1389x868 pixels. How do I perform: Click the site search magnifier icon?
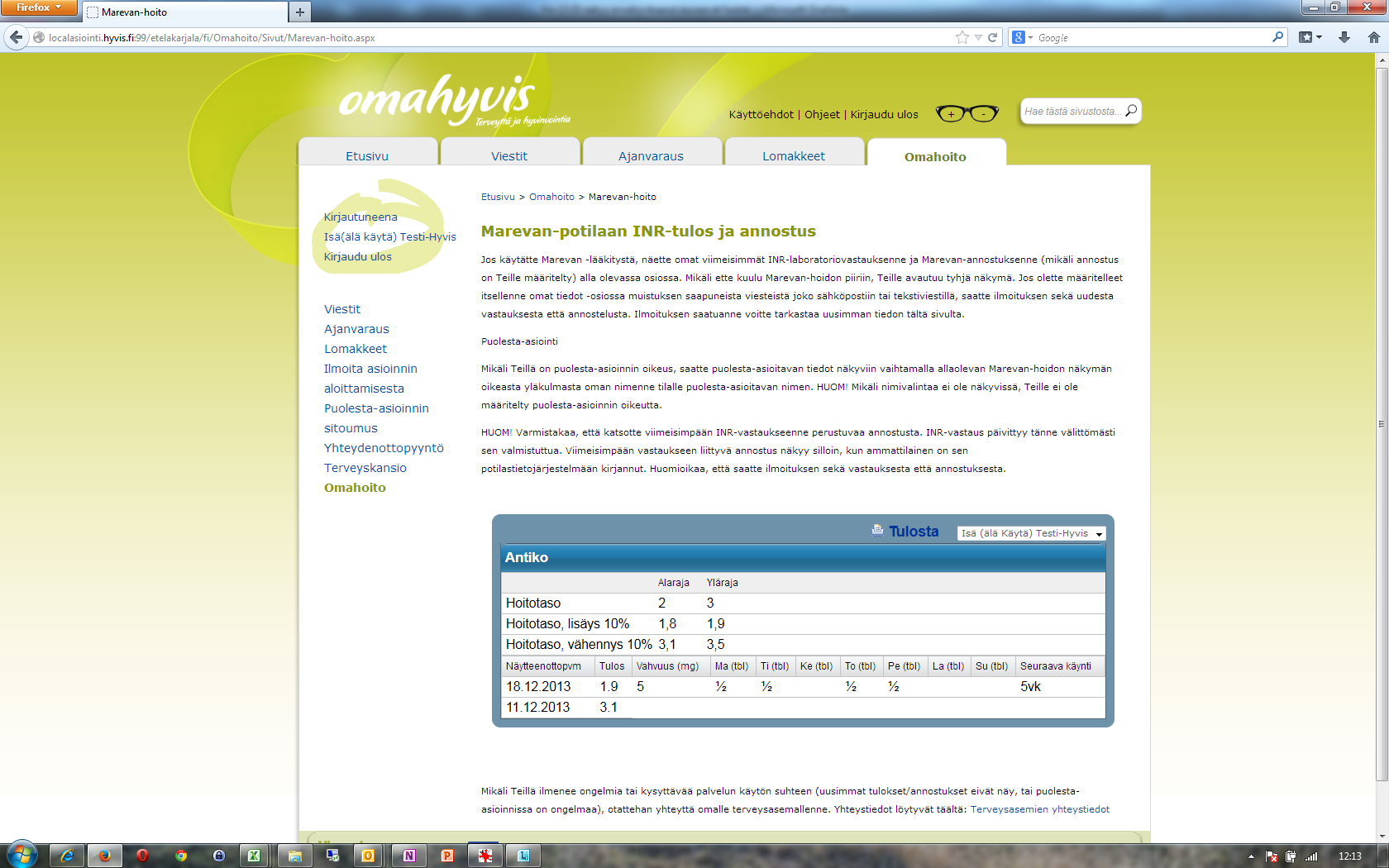[1131, 111]
